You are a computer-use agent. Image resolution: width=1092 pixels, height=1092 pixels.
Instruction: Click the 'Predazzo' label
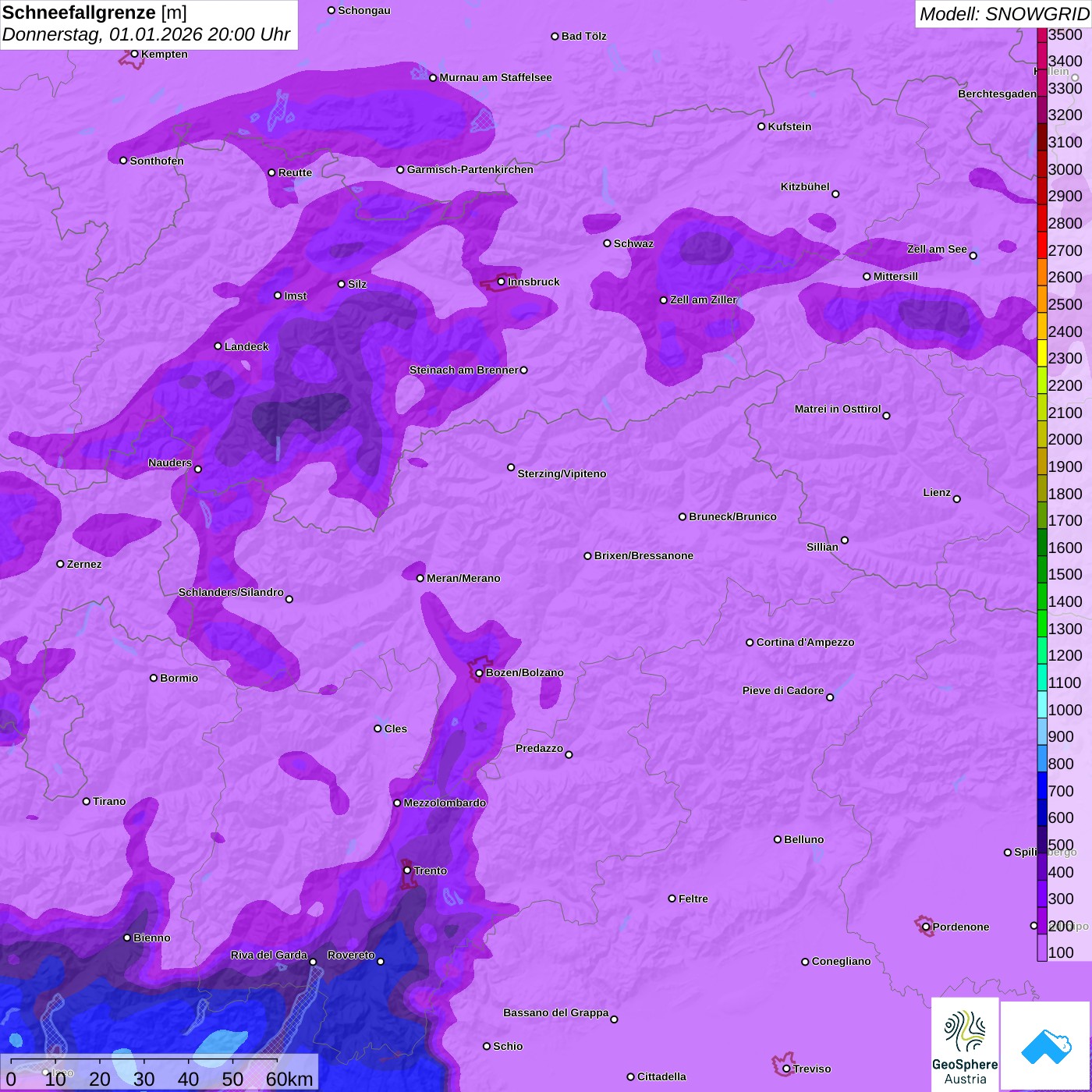click(539, 748)
